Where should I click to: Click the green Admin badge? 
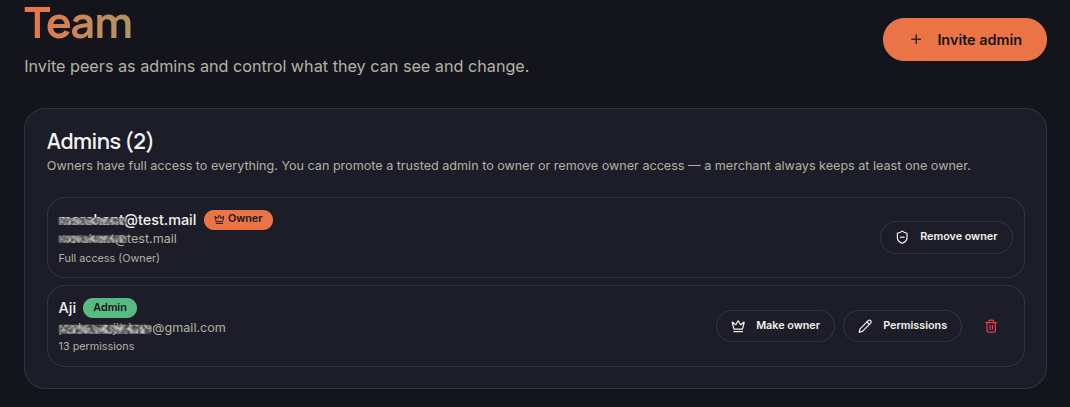click(110, 308)
